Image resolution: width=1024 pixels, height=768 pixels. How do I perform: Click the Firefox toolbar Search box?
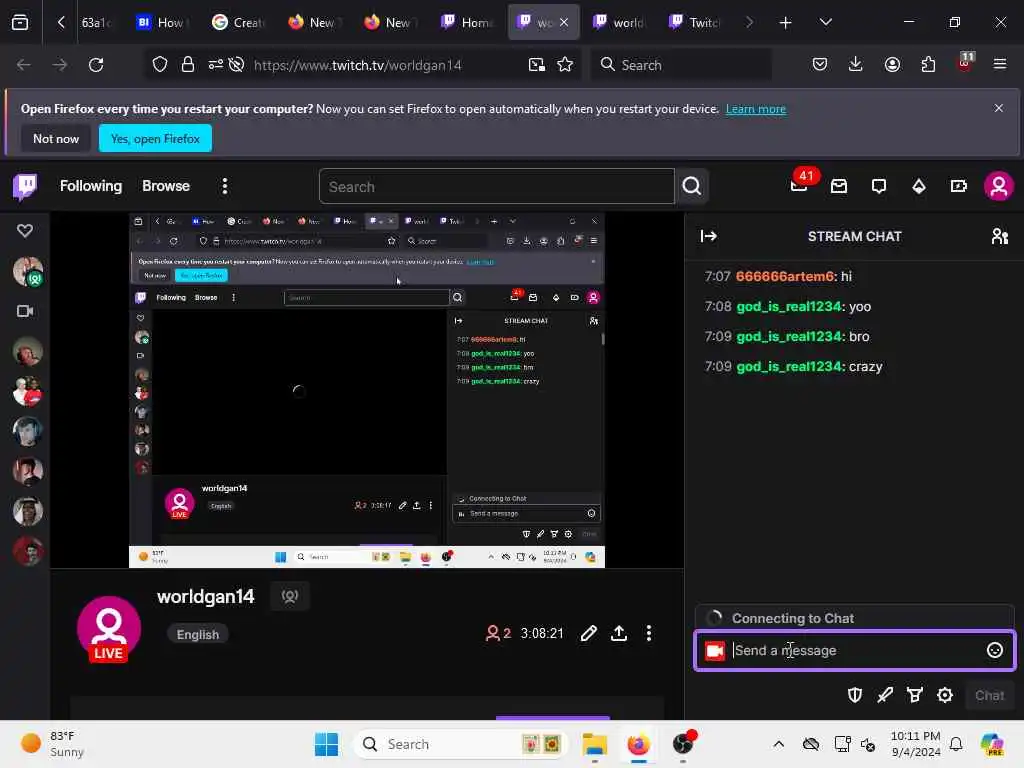[682, 65]
